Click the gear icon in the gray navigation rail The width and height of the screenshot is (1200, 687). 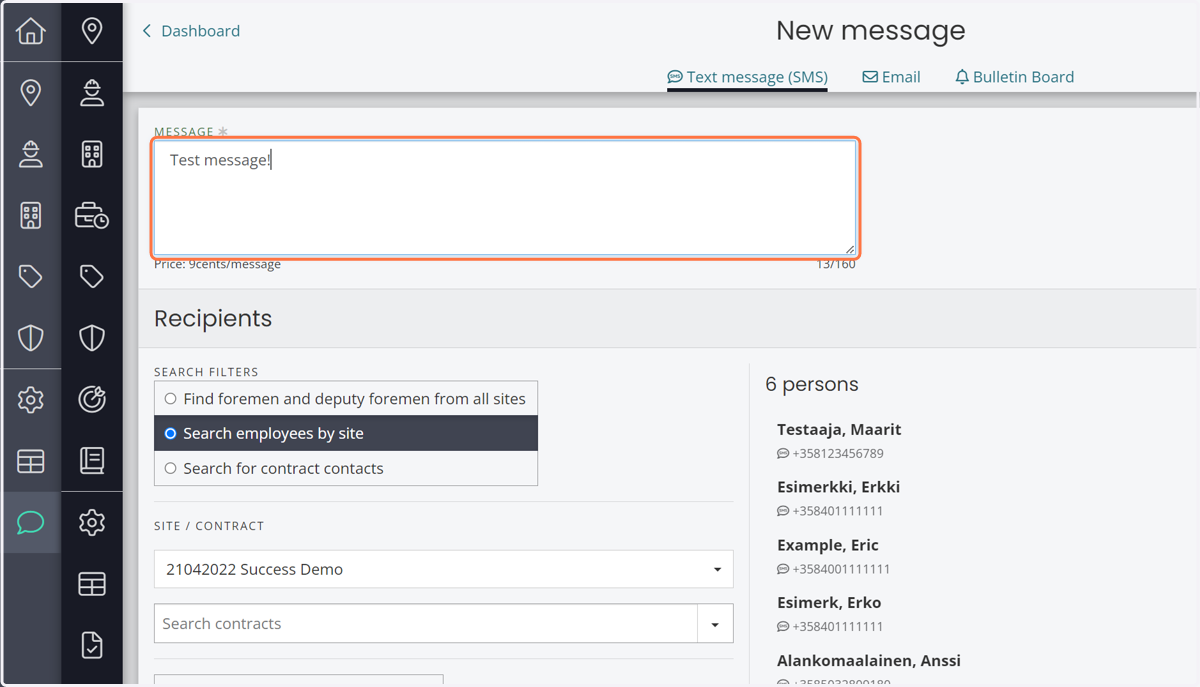click(31, 400)
